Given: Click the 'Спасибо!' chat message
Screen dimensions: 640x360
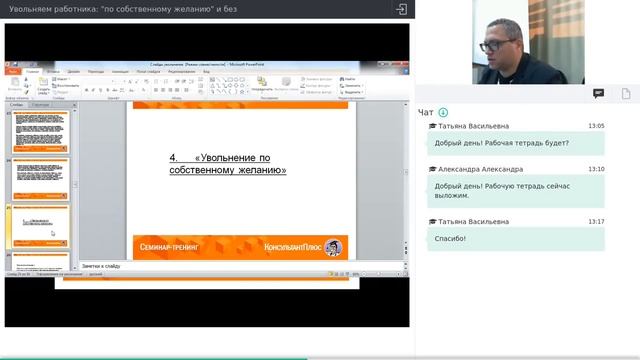Looking at the screenshot, I should 516,239.
